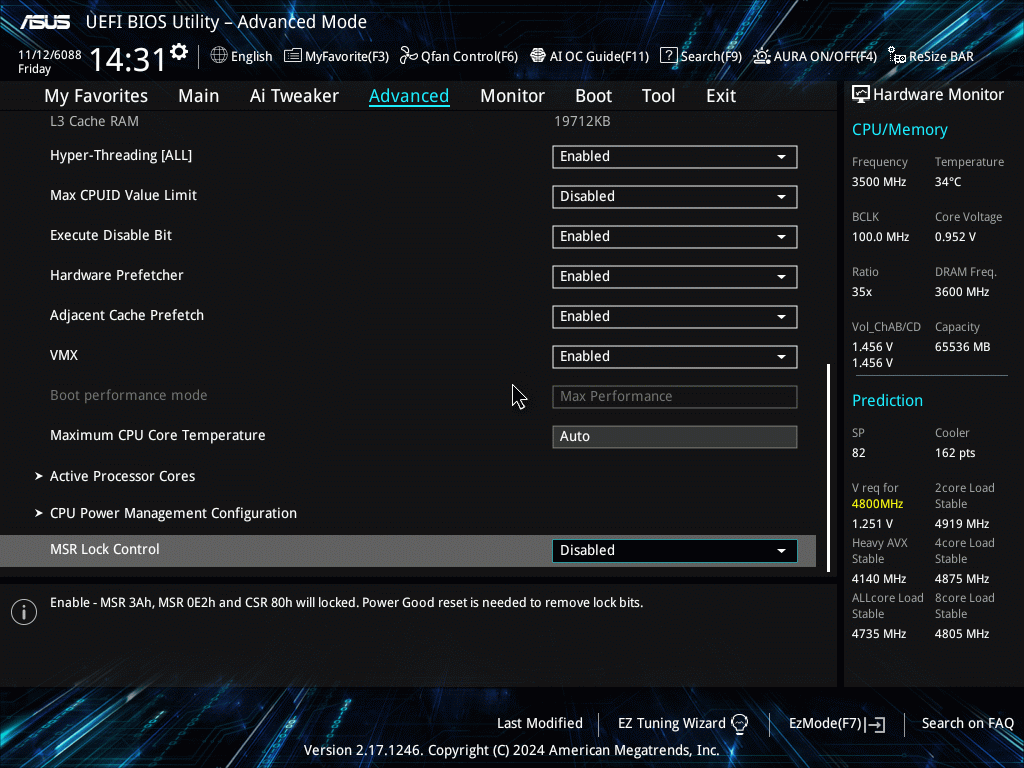The width and height of the screenshot is (1024, 768).
Task: Launch Qfan Control fan icon
Action: coord(408,56)
